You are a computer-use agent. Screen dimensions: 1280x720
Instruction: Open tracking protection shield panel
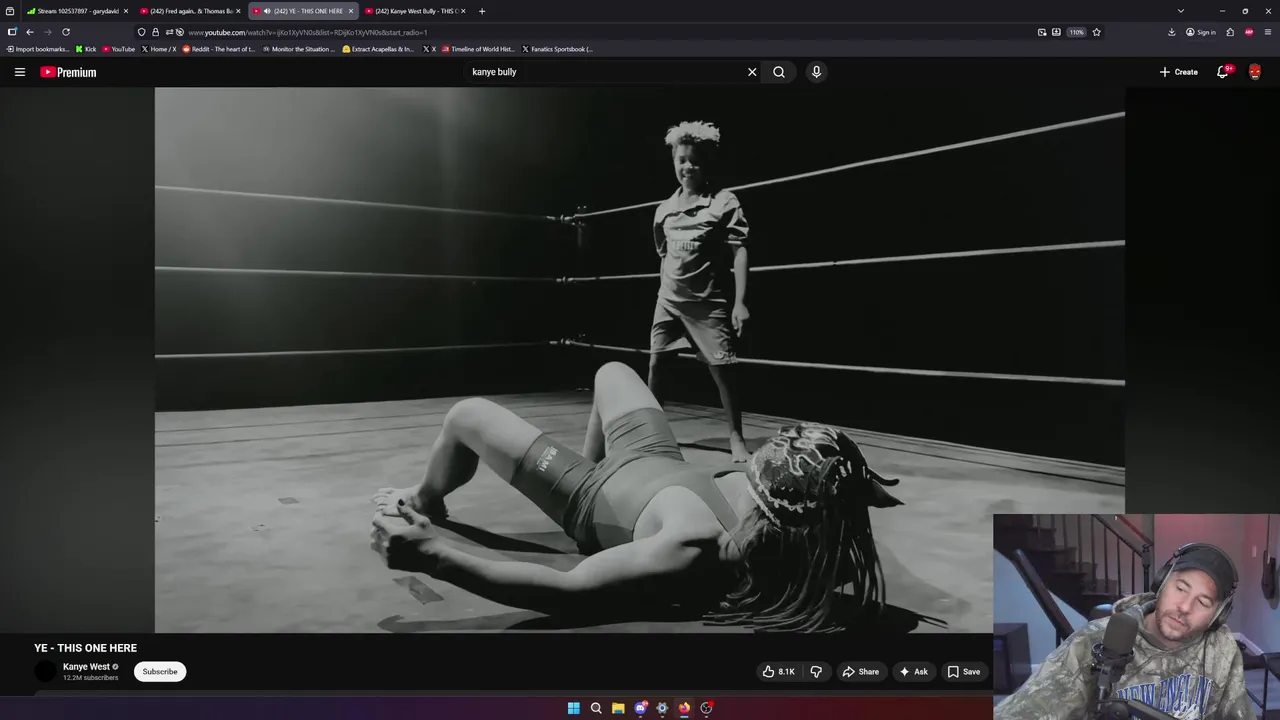click(142, 32)
